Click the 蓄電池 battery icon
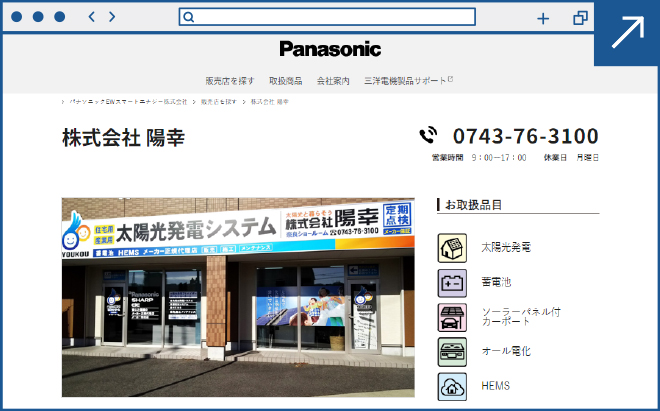The width and height of the screenshot is (660, 411). click(452, 283)
